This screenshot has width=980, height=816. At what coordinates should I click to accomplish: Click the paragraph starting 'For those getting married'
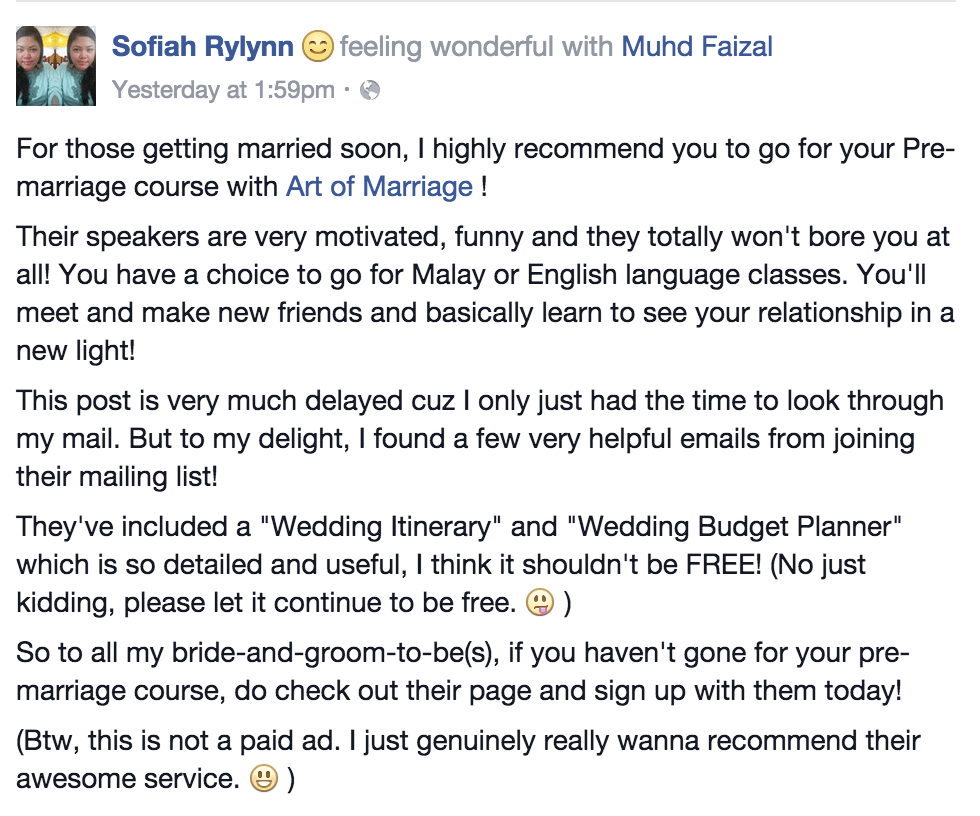486,168
